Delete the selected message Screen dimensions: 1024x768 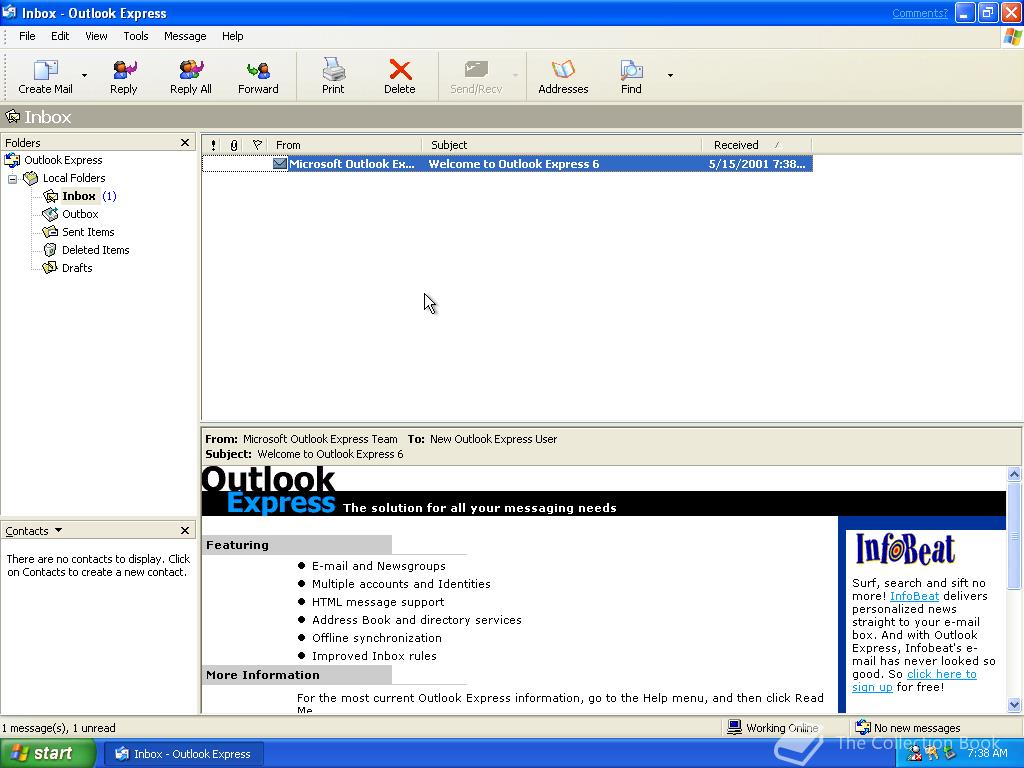pyautogui.click(x=400, y=76)
